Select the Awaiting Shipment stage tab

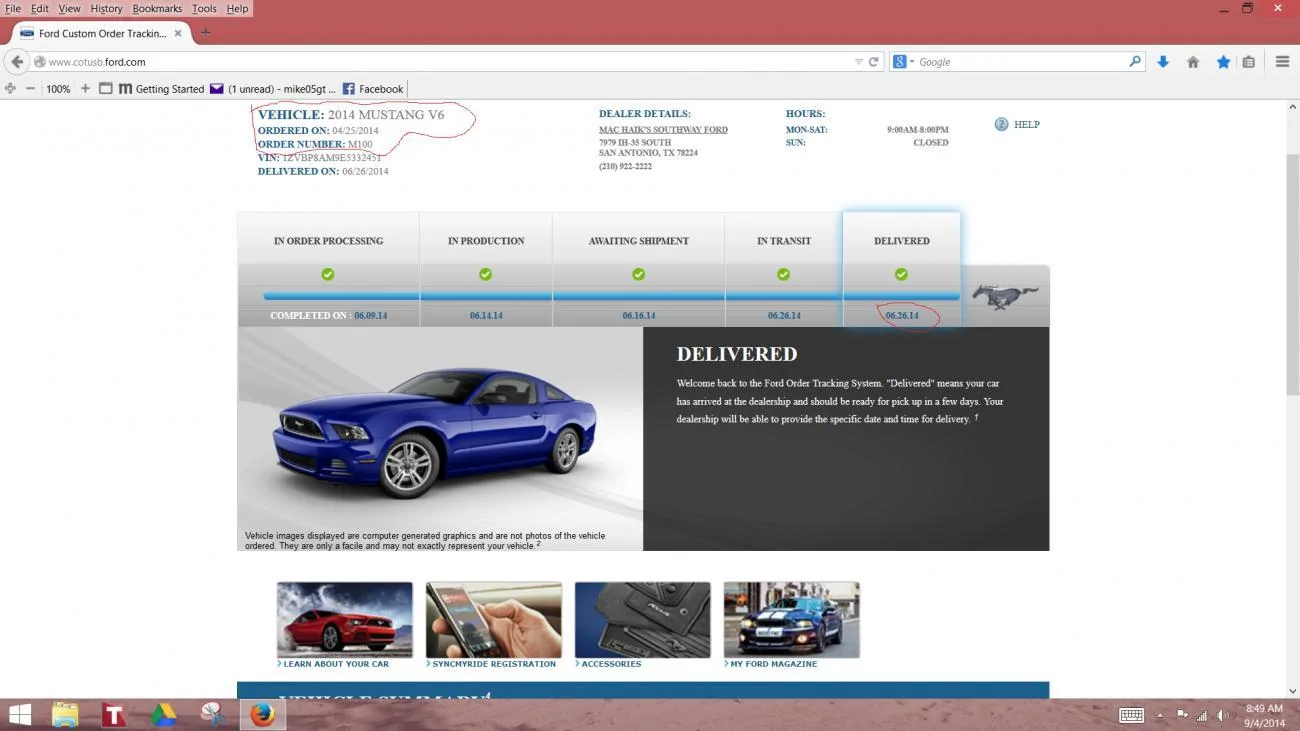click(638, 241)
